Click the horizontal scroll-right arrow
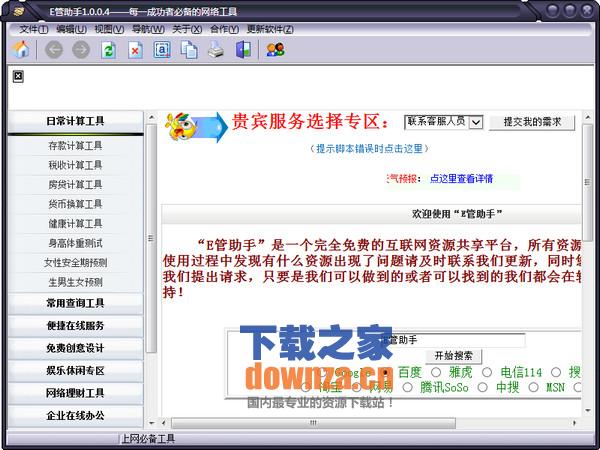600x450 pixels. click(574, 423)
